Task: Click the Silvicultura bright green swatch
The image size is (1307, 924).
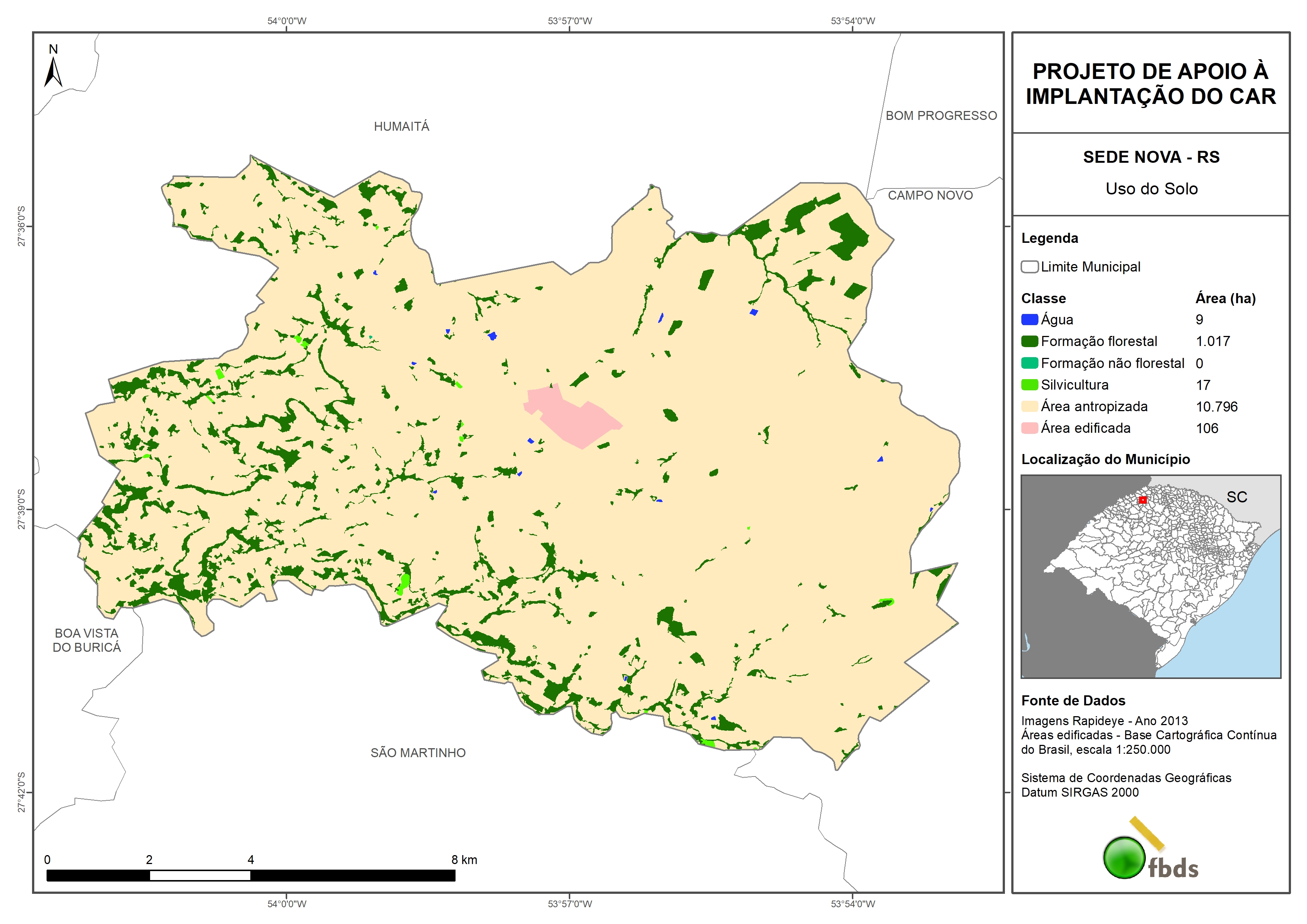Action: (1029, 385)
